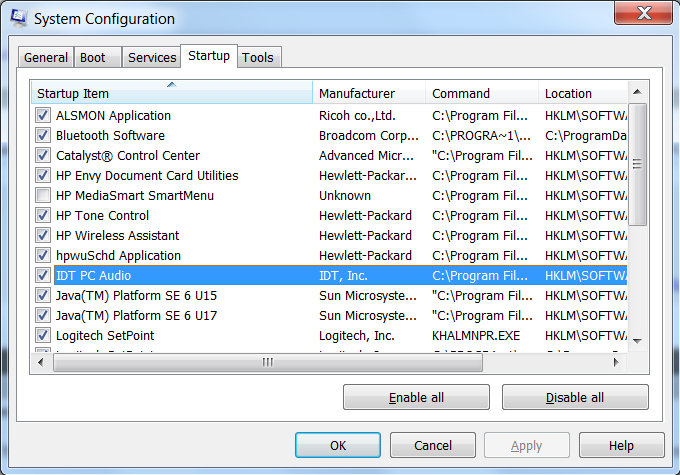Toggle HP Wireless Assistant checkbox

click(x=43, y=235)
